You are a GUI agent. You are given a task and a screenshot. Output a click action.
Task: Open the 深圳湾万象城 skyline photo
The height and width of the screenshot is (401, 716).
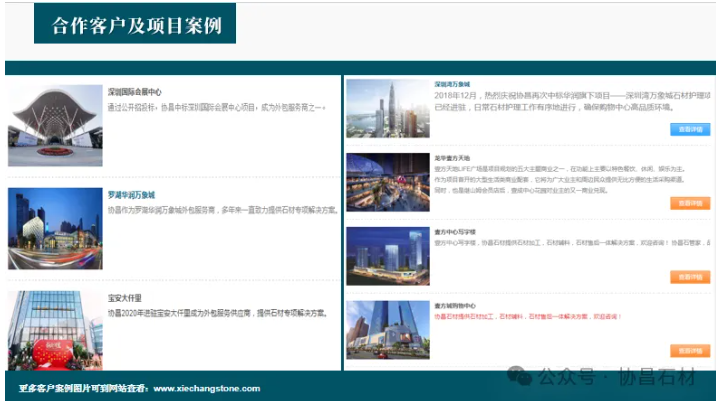[x=388, y=109]
